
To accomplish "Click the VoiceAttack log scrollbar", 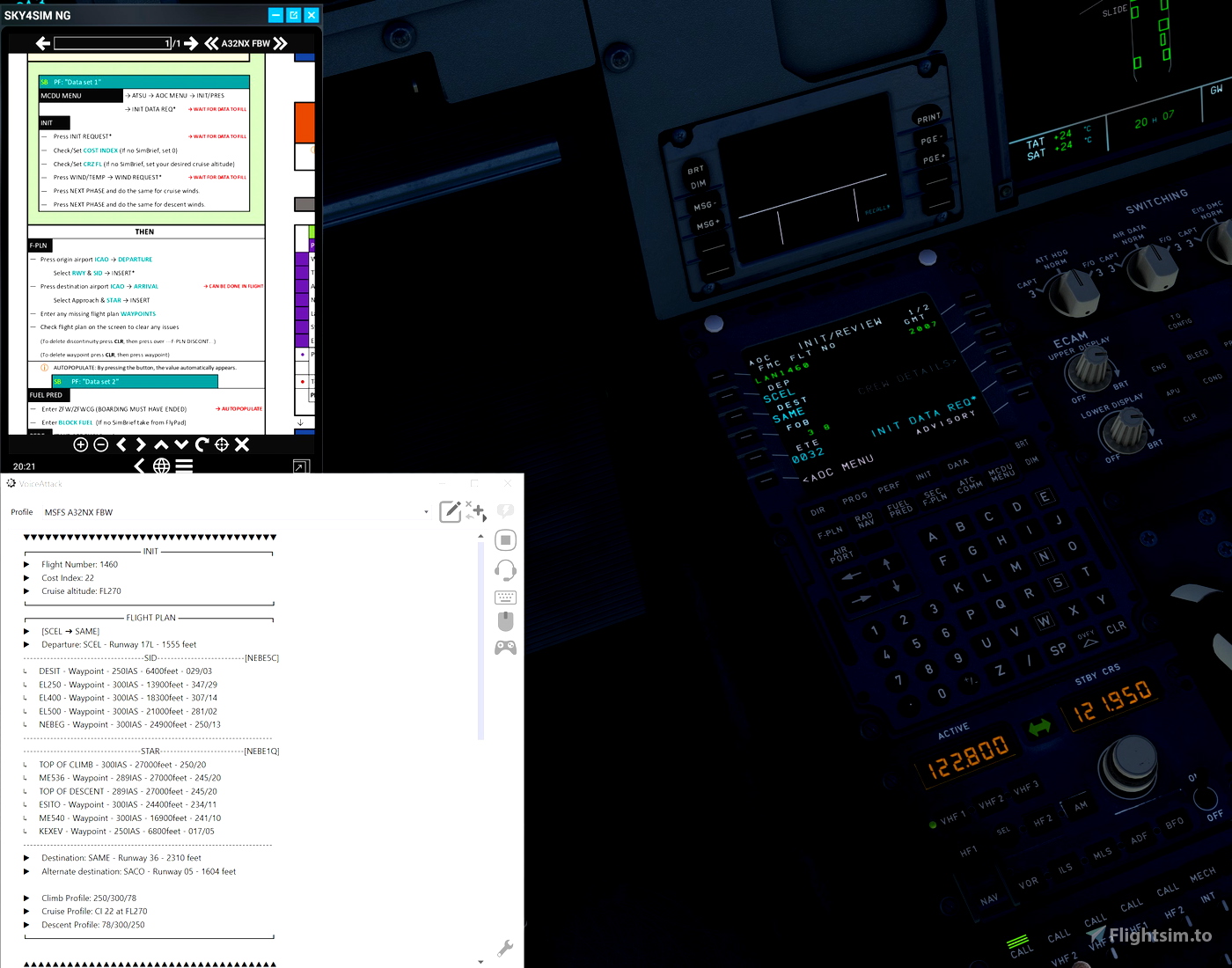I will tap(480, 641).
